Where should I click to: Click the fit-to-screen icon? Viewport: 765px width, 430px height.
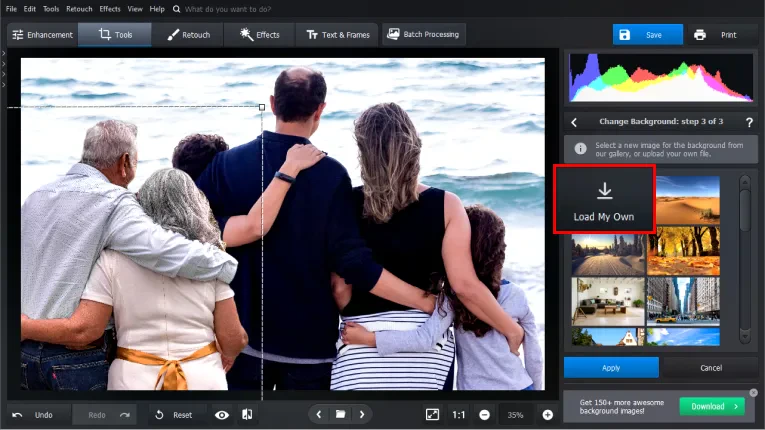click(x=432, y=414)
